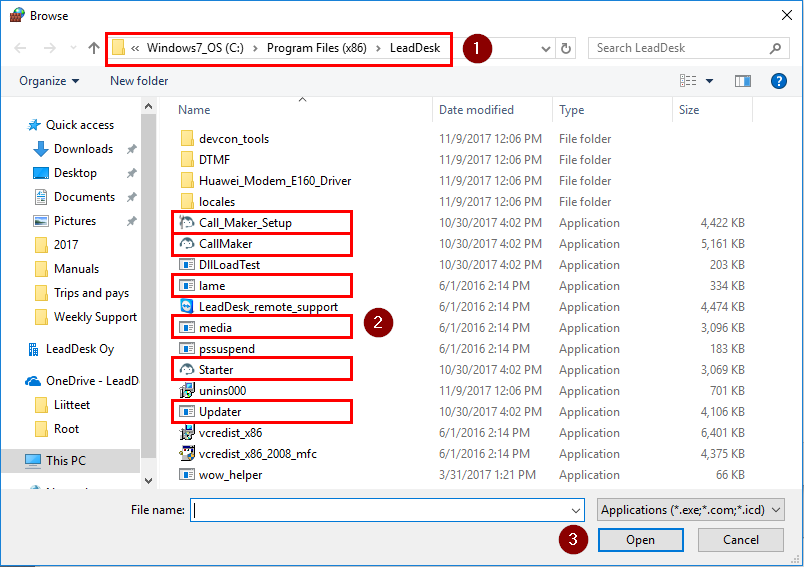Click the Windows7_OS (C:) breadcrumb
Viewport: 804px width, 567px height.
tap(195, 48)
